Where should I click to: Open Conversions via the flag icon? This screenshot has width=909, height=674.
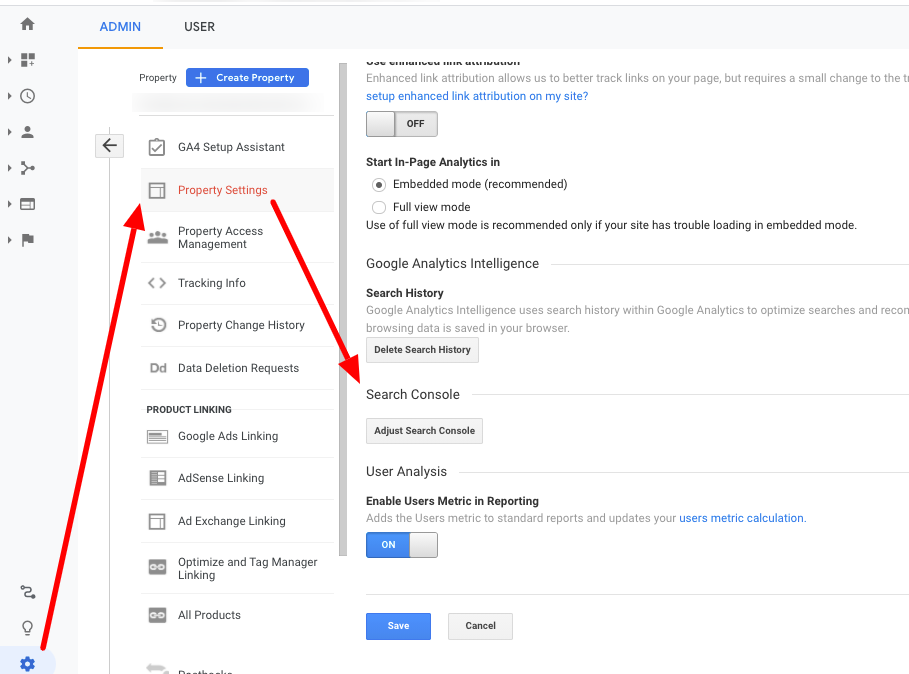[x=28, y=240]
